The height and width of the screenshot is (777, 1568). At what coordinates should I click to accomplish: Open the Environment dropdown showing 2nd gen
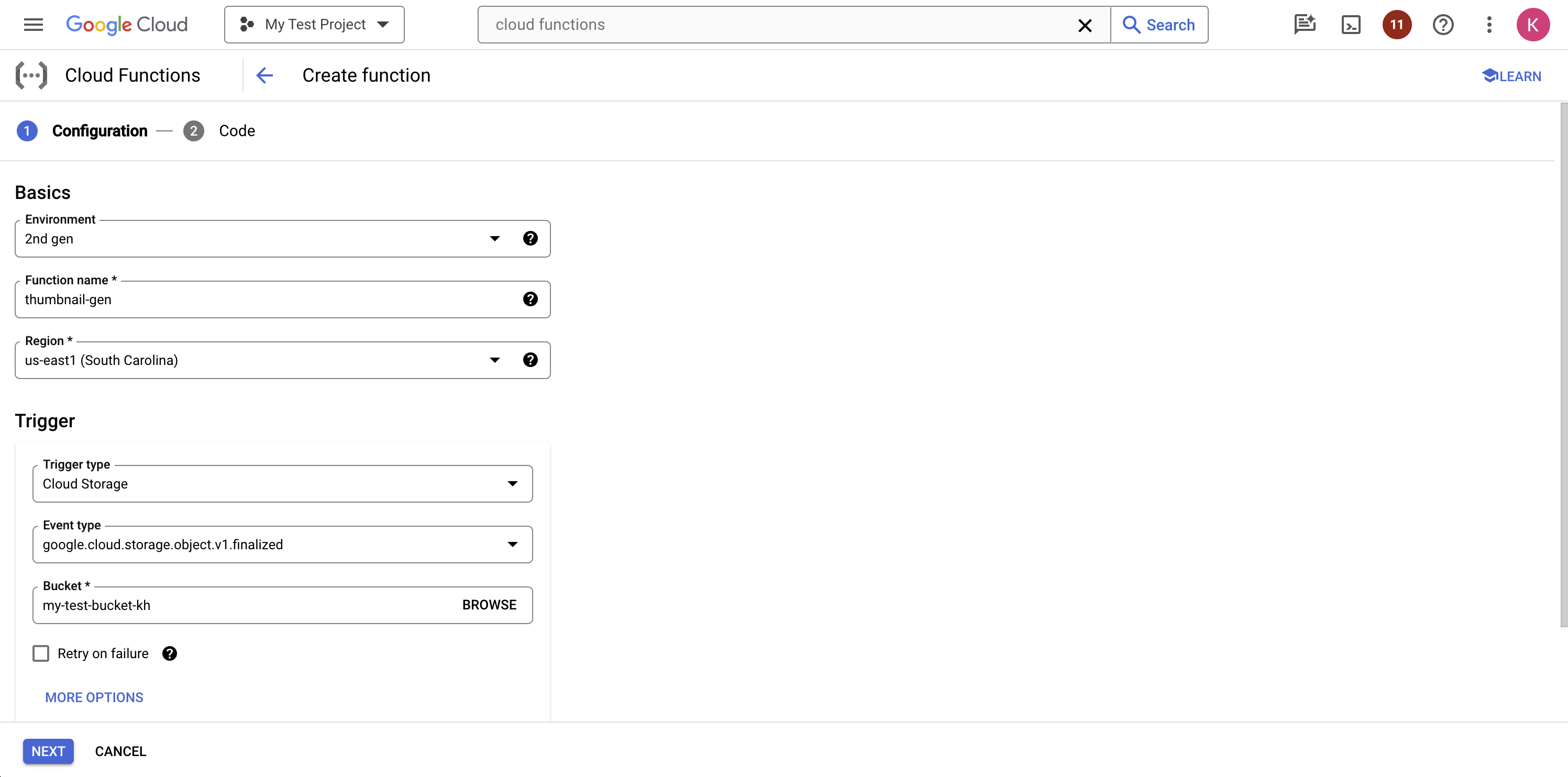[x=495, y=239]
